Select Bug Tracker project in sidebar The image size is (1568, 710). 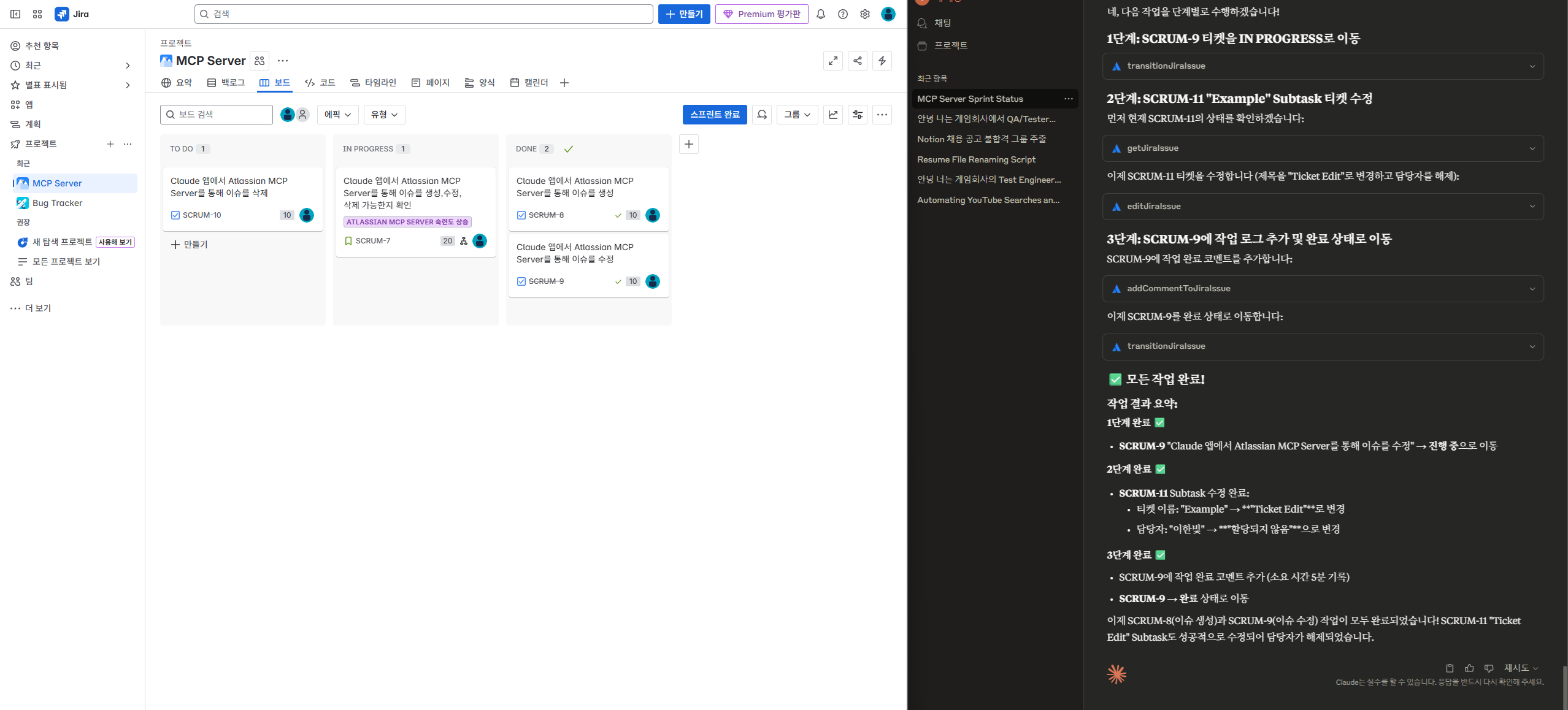point(57,203)
